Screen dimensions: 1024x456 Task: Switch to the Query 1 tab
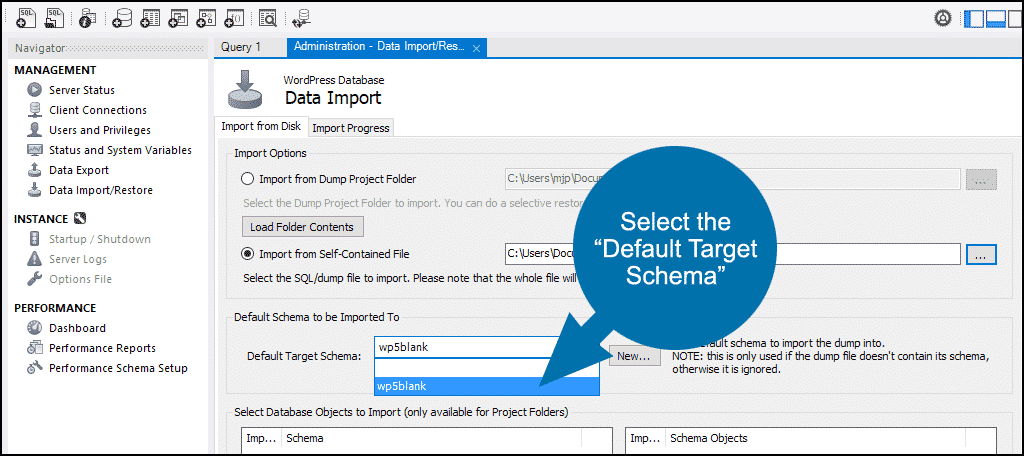(241, 47)
